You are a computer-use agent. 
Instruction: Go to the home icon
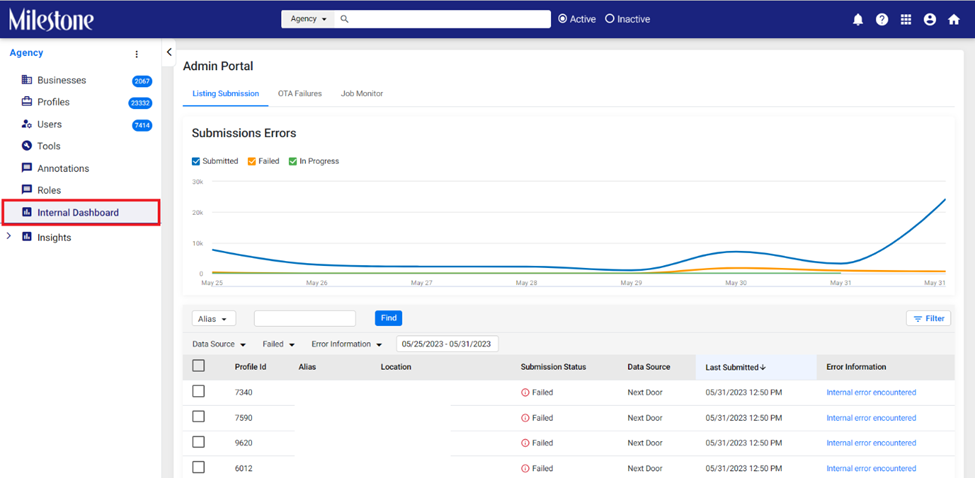click(954, 19)
